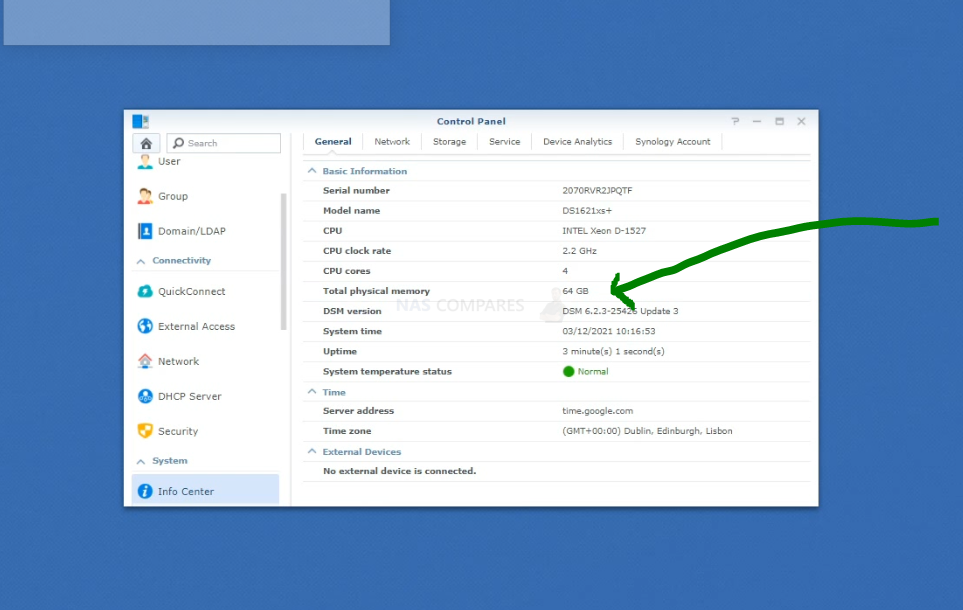Open the Group settings icon

[x=145, y=196]
